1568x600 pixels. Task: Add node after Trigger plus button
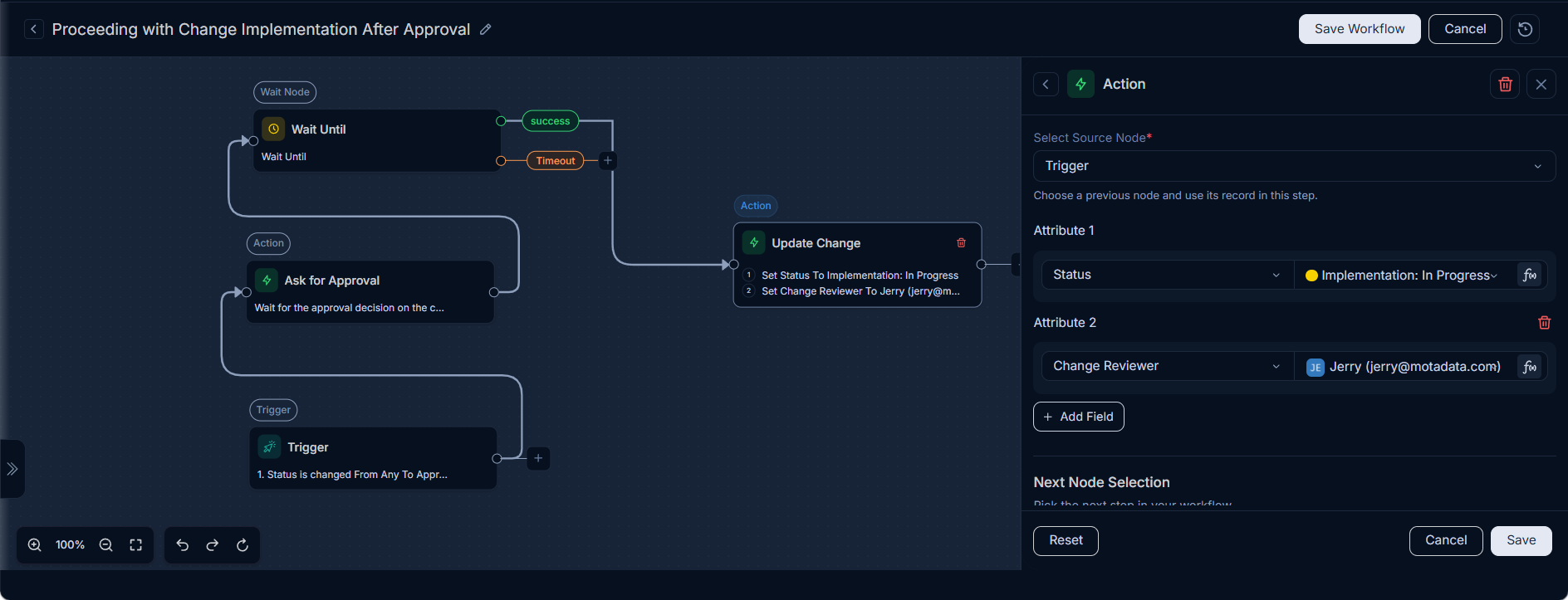[x=538, y=458]
